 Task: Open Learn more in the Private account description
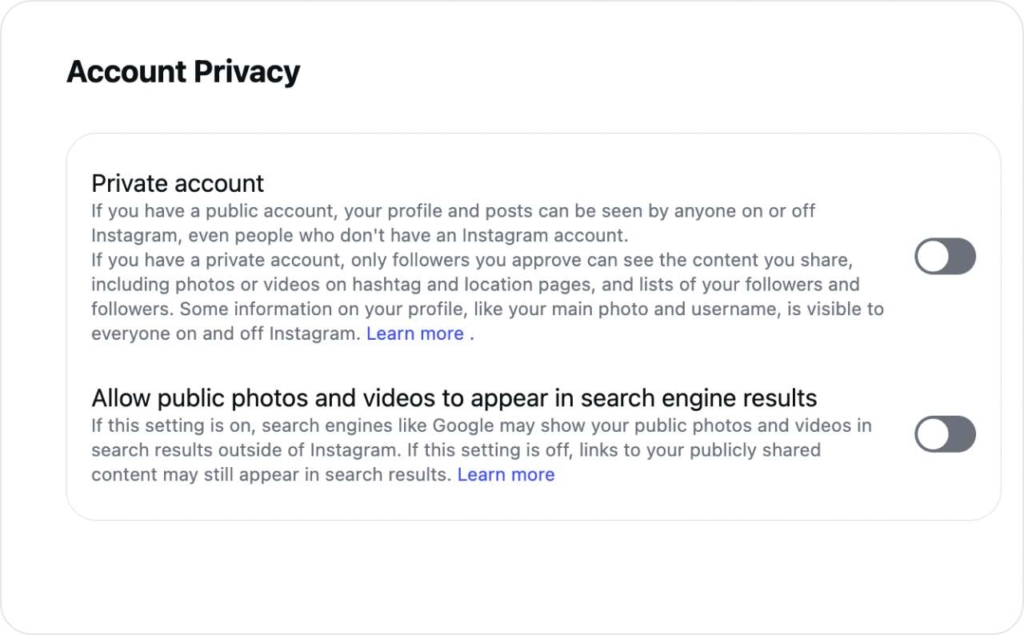415,333
